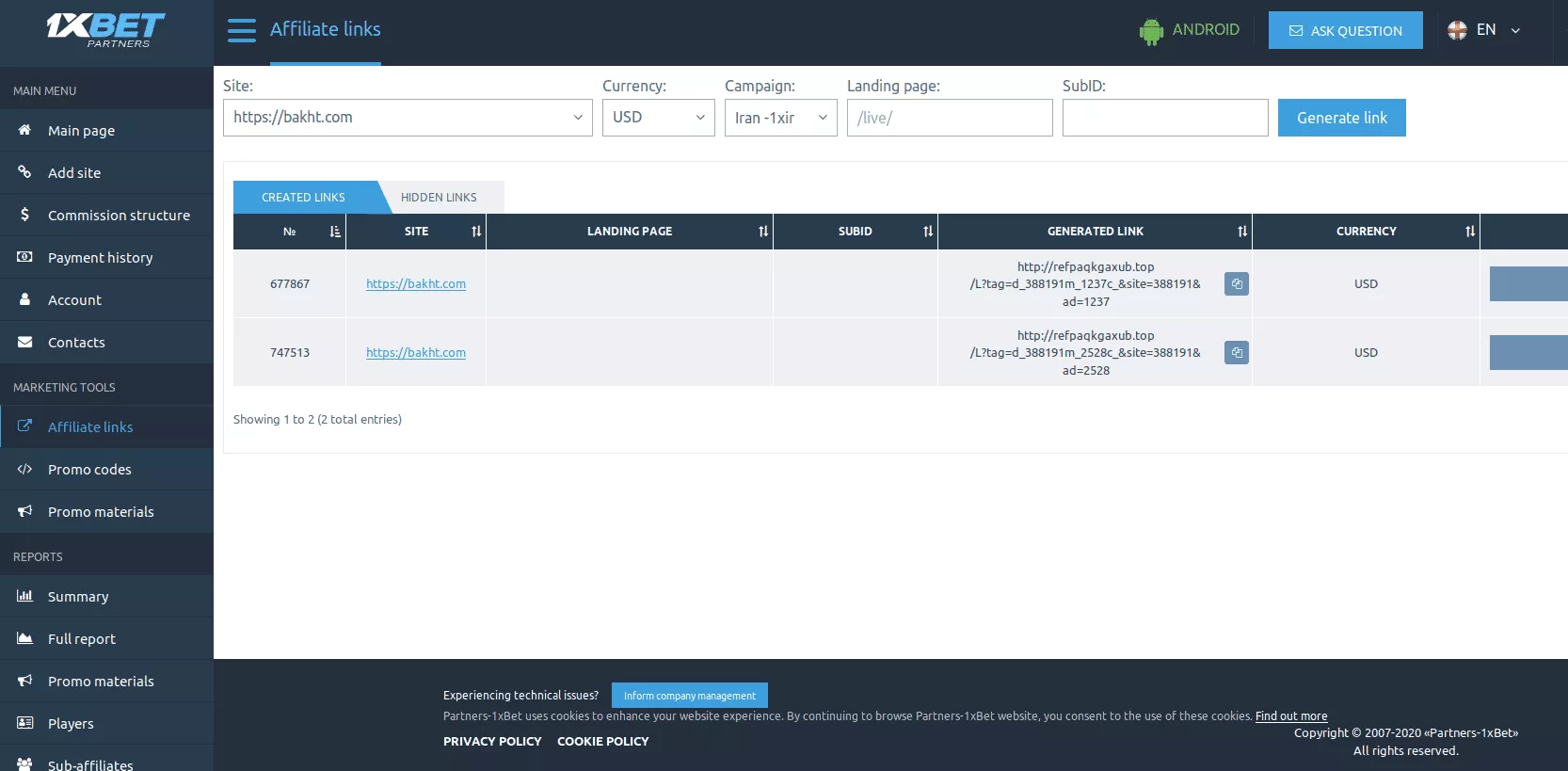
Task: Copy generated link for entry 677867
Action: (1236, 283)
